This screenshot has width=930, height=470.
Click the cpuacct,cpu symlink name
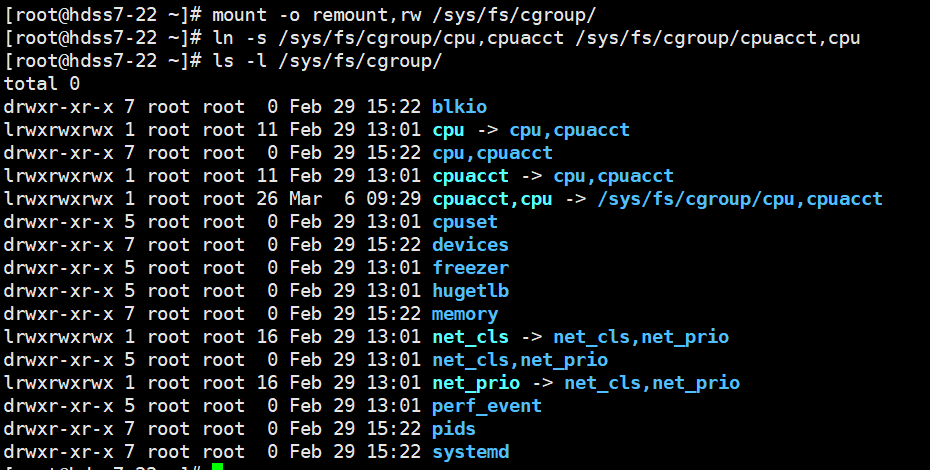click(x=492, y=199)
